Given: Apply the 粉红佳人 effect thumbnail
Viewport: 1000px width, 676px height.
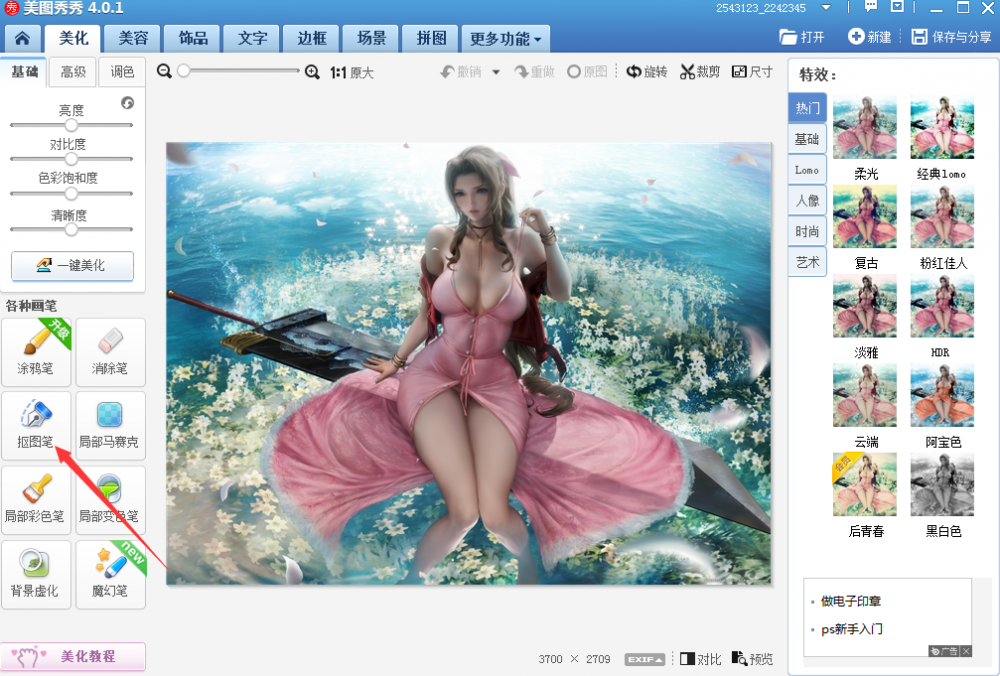Looking at the screenshot, I should click(x=942, y=217).
